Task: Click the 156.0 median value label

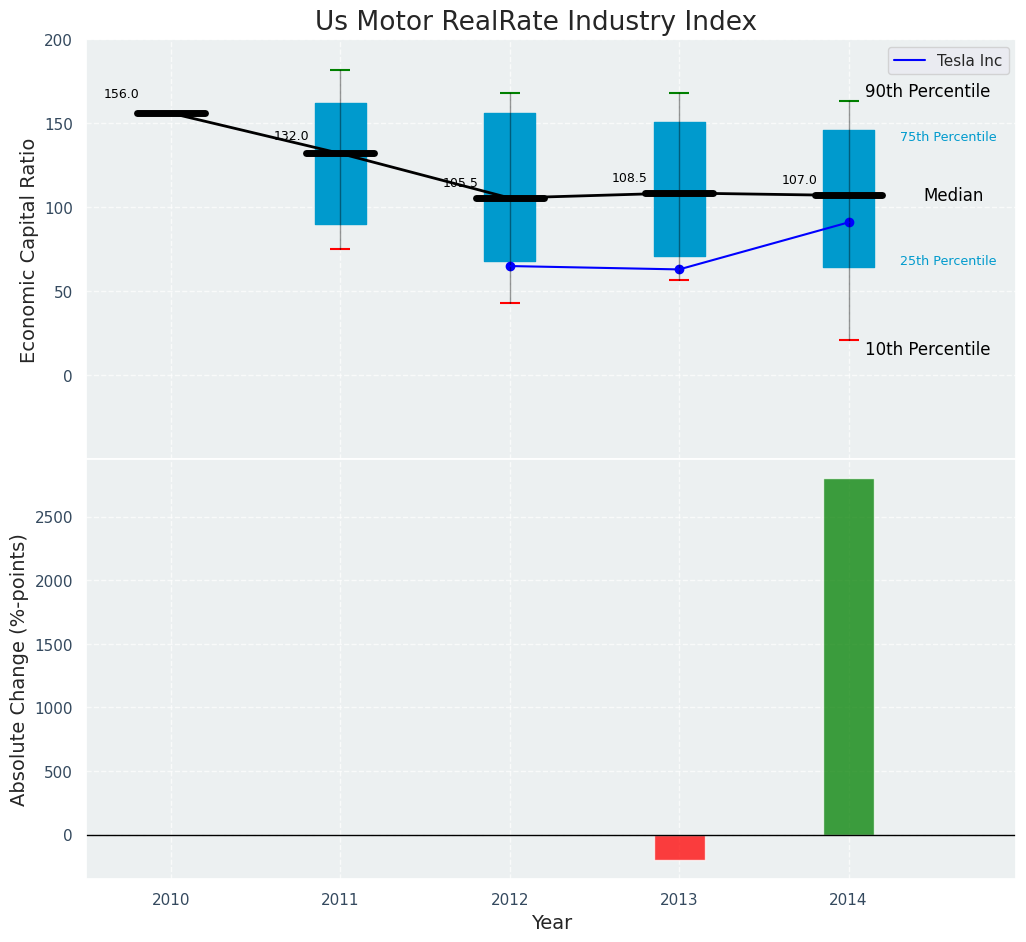Action: click(x=121, y=95)
